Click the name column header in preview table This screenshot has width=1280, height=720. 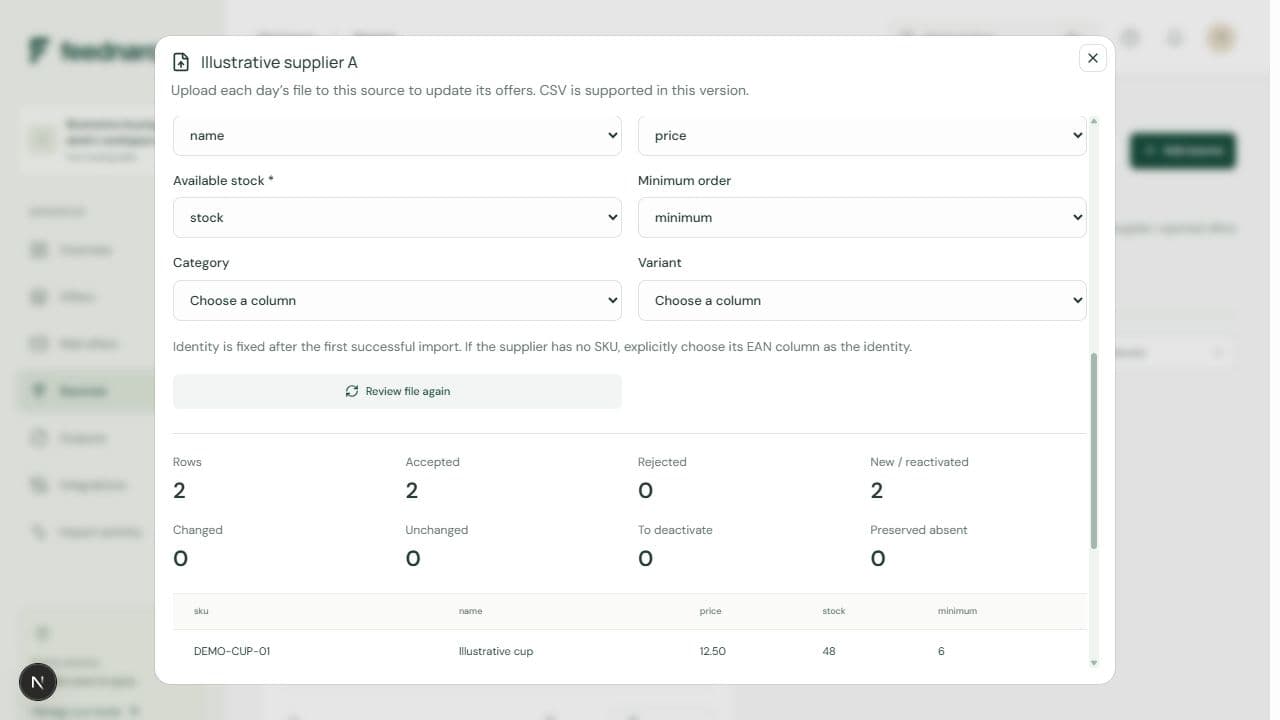pos(470,611)
